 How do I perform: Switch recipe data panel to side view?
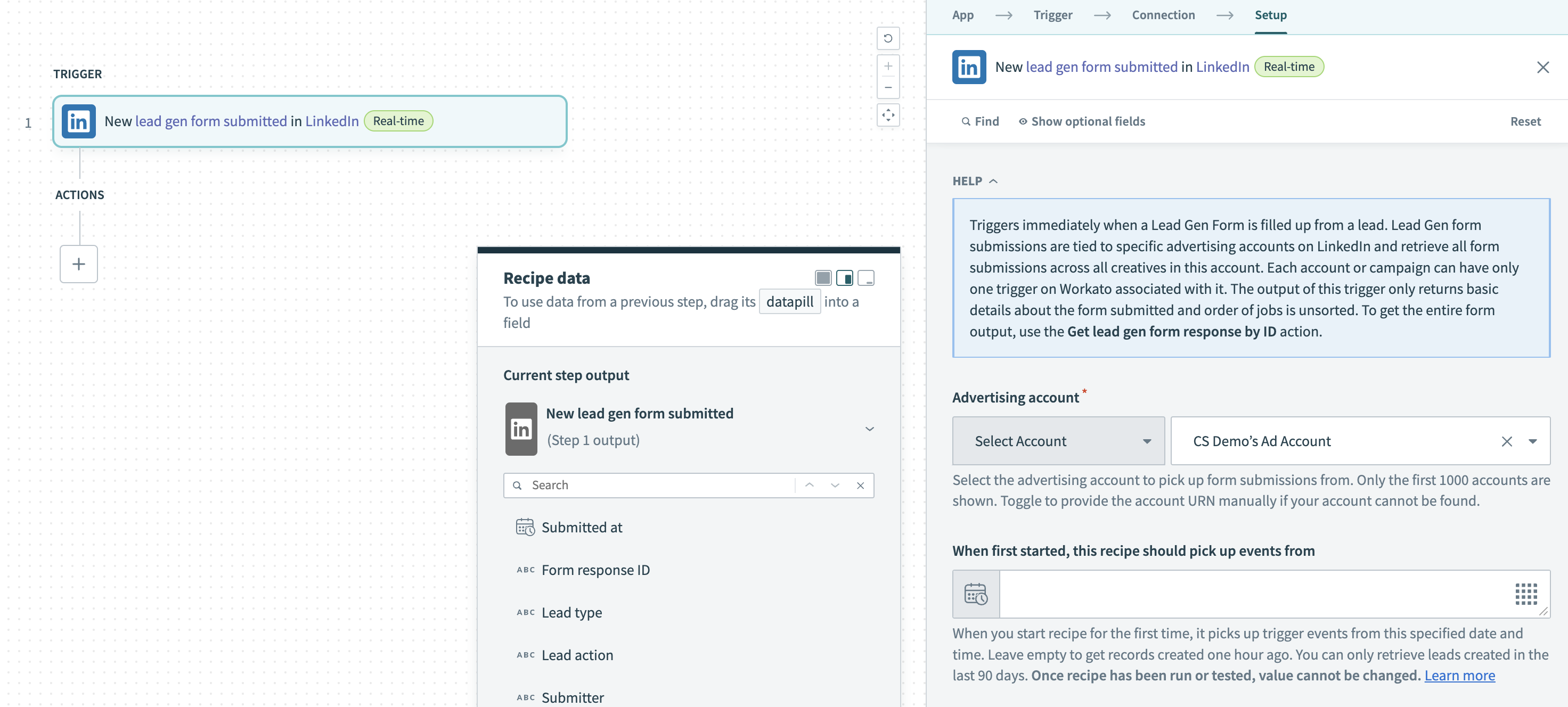point(844,278)
